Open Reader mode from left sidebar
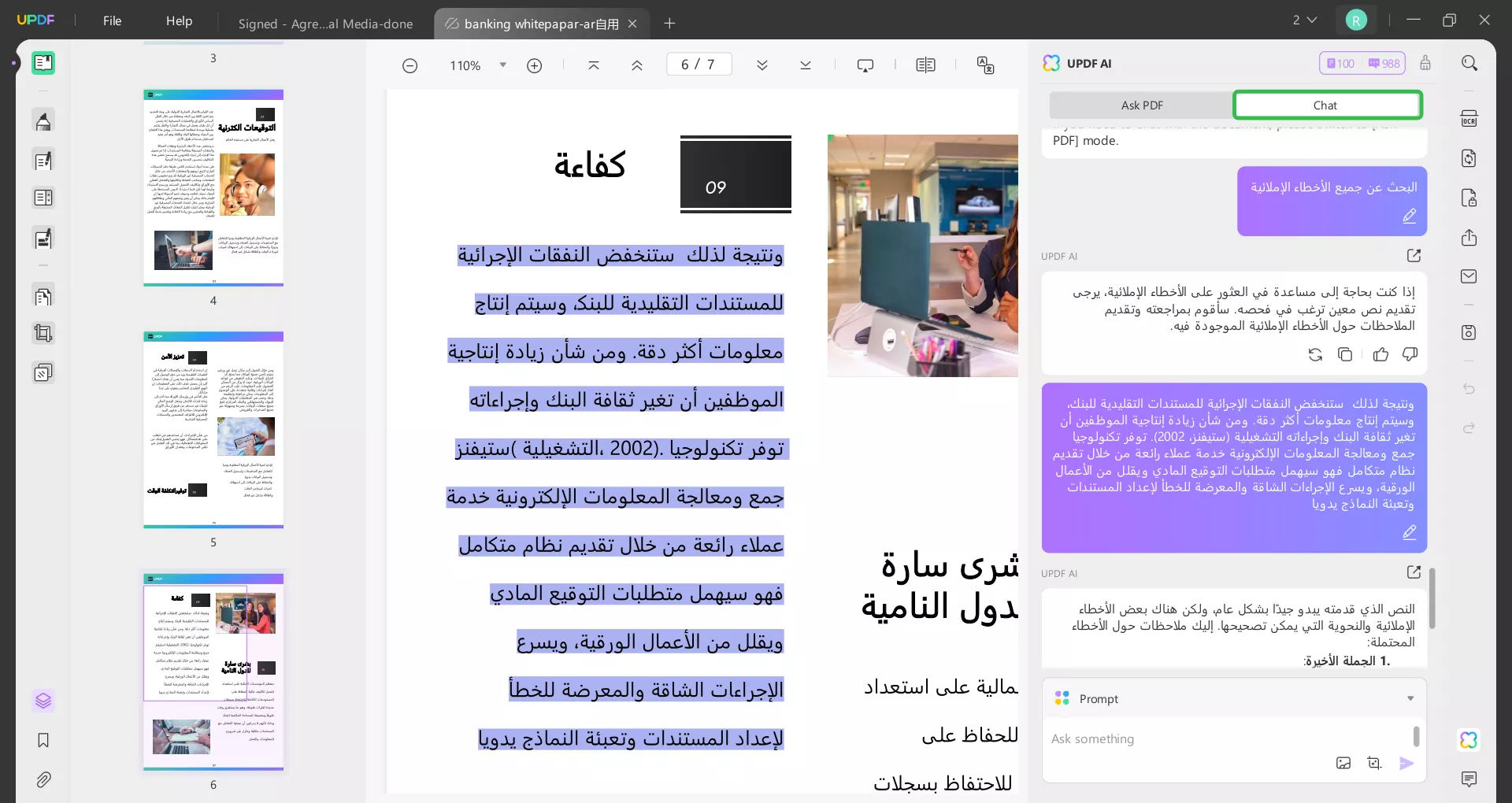The height and width of the screenshot is (803, 1512). [x=43, y=62]
